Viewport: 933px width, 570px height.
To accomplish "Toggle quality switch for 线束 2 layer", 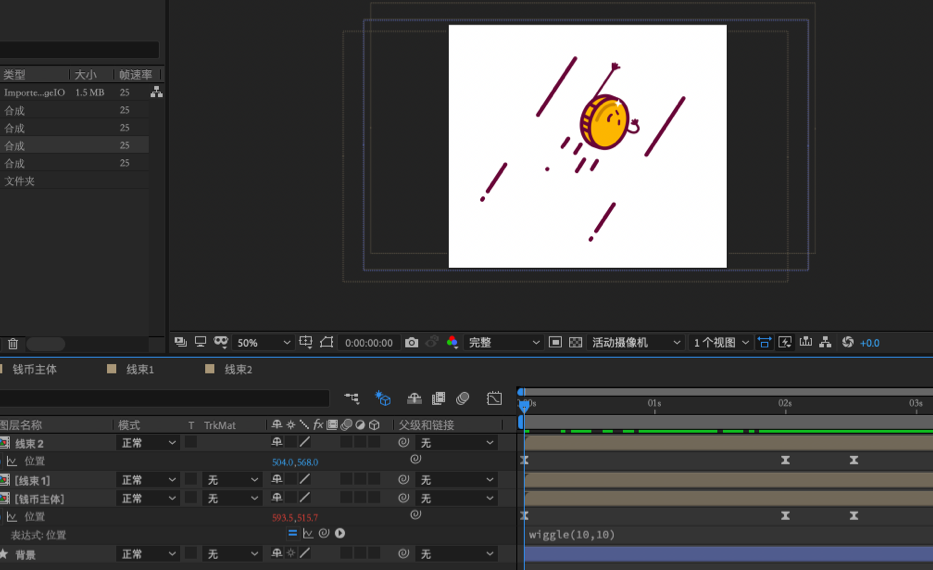I will click(x=305, y=442).
